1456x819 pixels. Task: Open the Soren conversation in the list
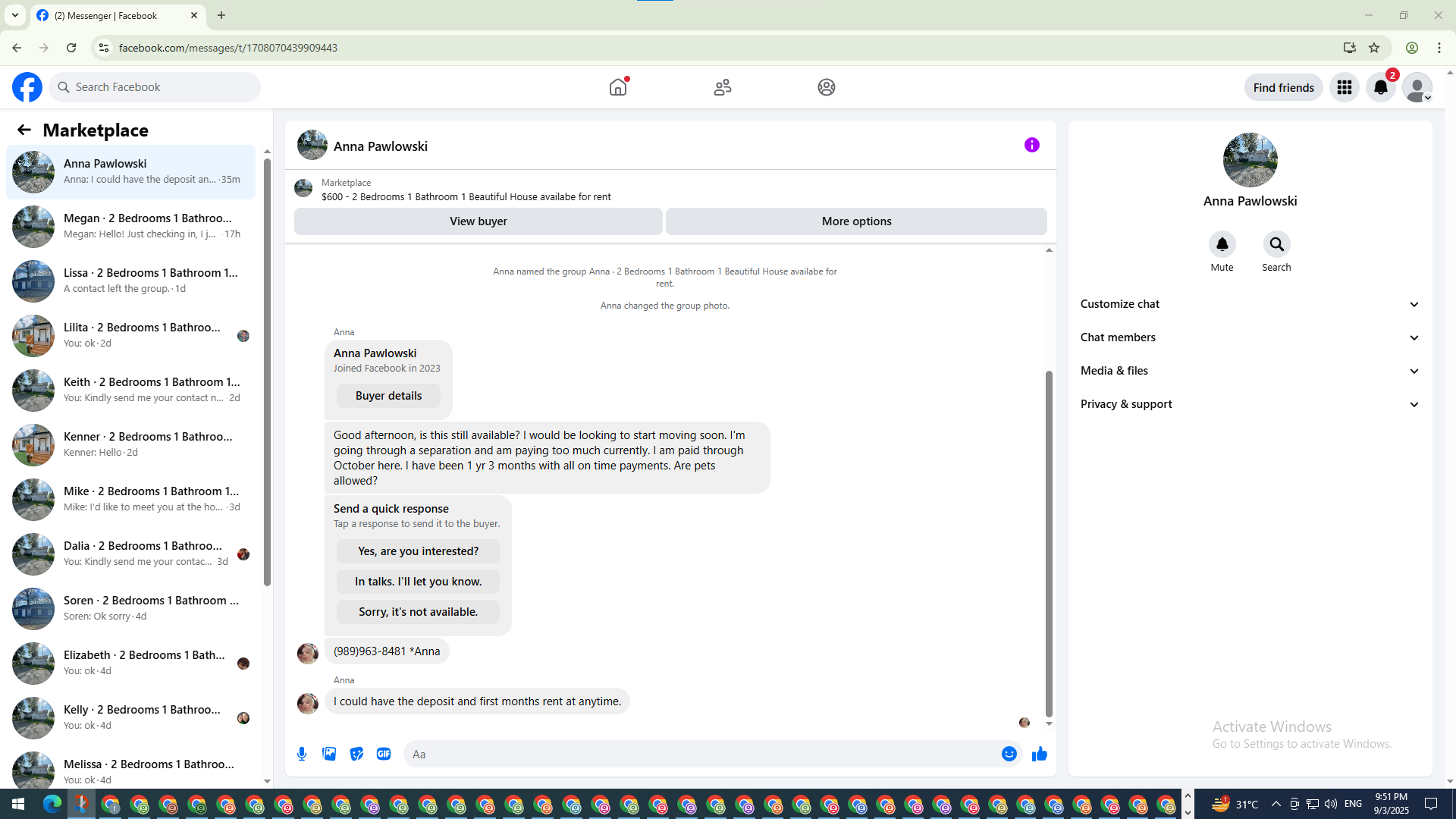(x=131, y=609)
